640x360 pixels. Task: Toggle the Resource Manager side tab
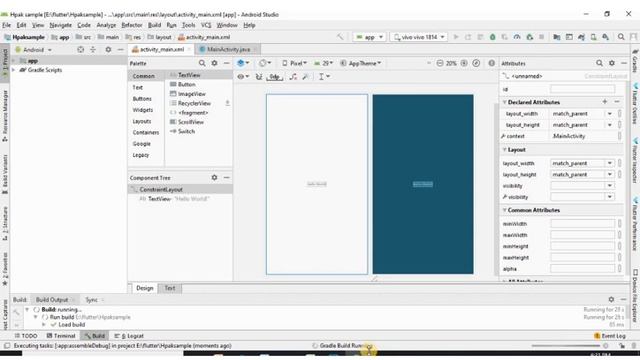point(5,116)
